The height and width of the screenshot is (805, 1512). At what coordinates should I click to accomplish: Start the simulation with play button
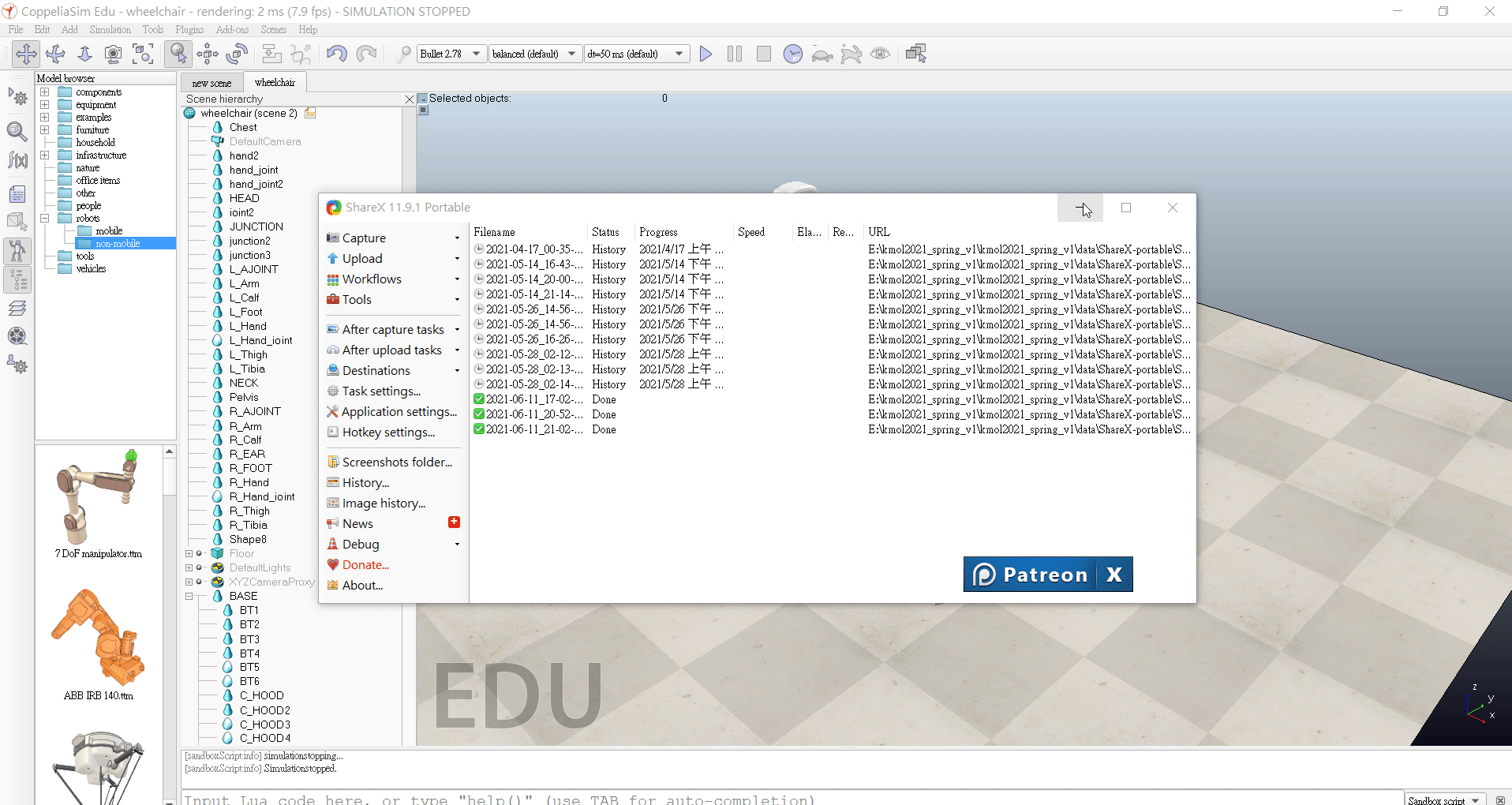click(x=705, y=54)
